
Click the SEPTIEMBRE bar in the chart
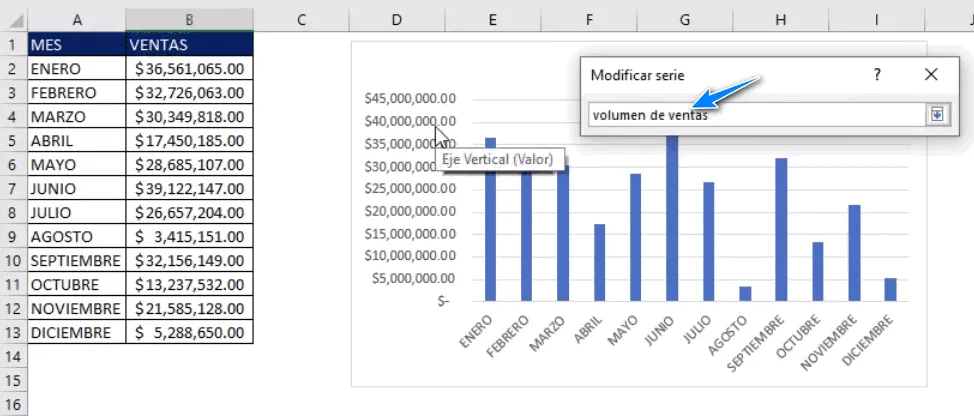click(x=781, y=229)
